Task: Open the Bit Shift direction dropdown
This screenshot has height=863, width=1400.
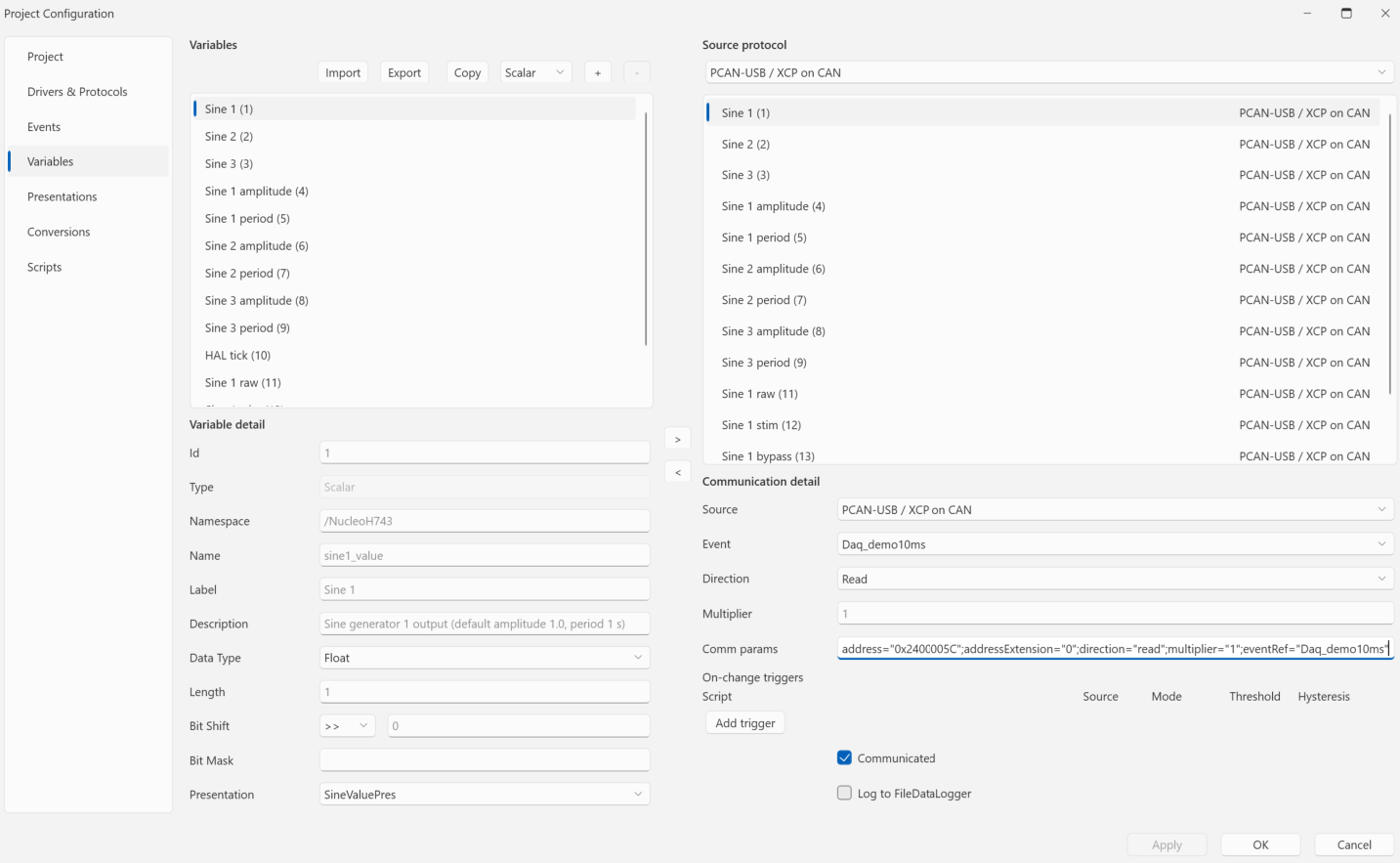Action: tap(348, 726)
